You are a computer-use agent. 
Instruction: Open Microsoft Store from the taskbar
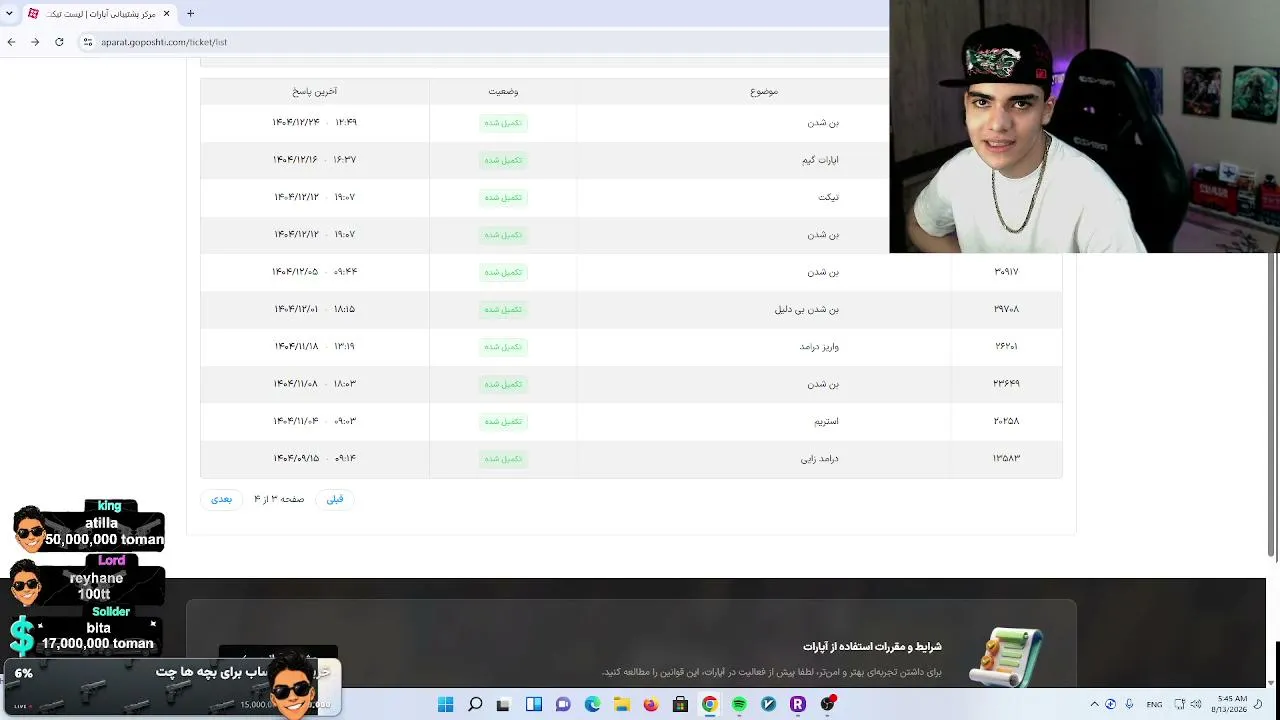(680, 704)
